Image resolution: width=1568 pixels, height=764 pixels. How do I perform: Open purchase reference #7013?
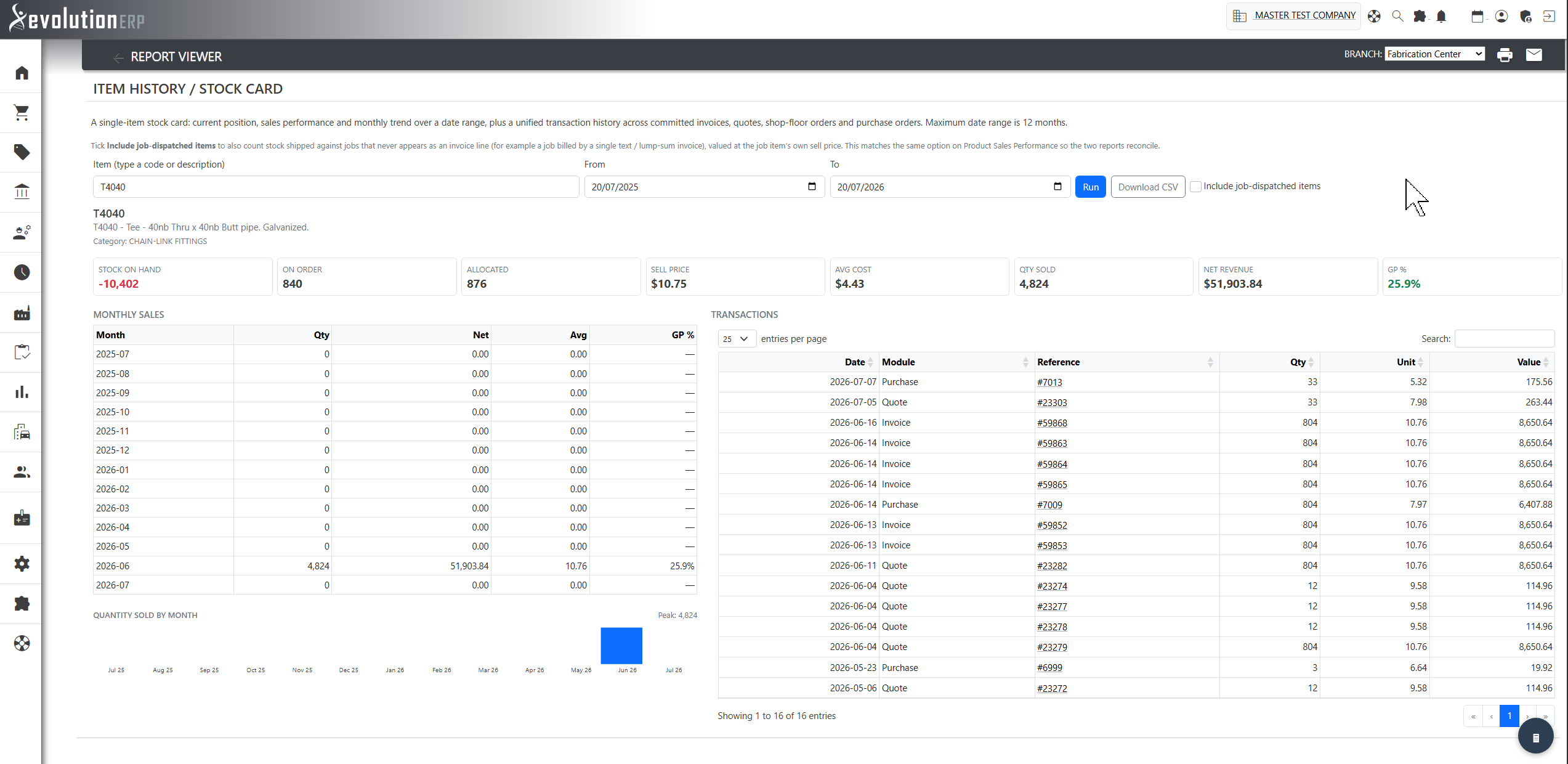coord(1049,382)
